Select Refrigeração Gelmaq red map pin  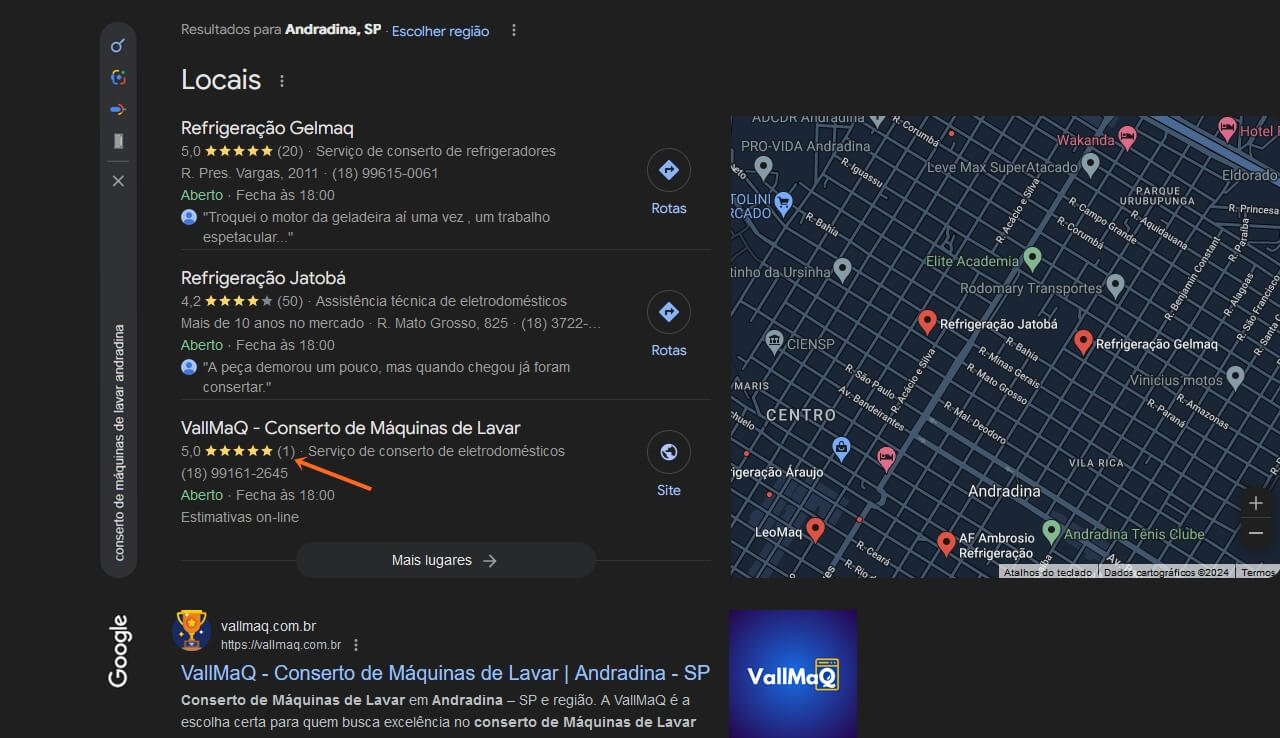[x=1082, y=343]
